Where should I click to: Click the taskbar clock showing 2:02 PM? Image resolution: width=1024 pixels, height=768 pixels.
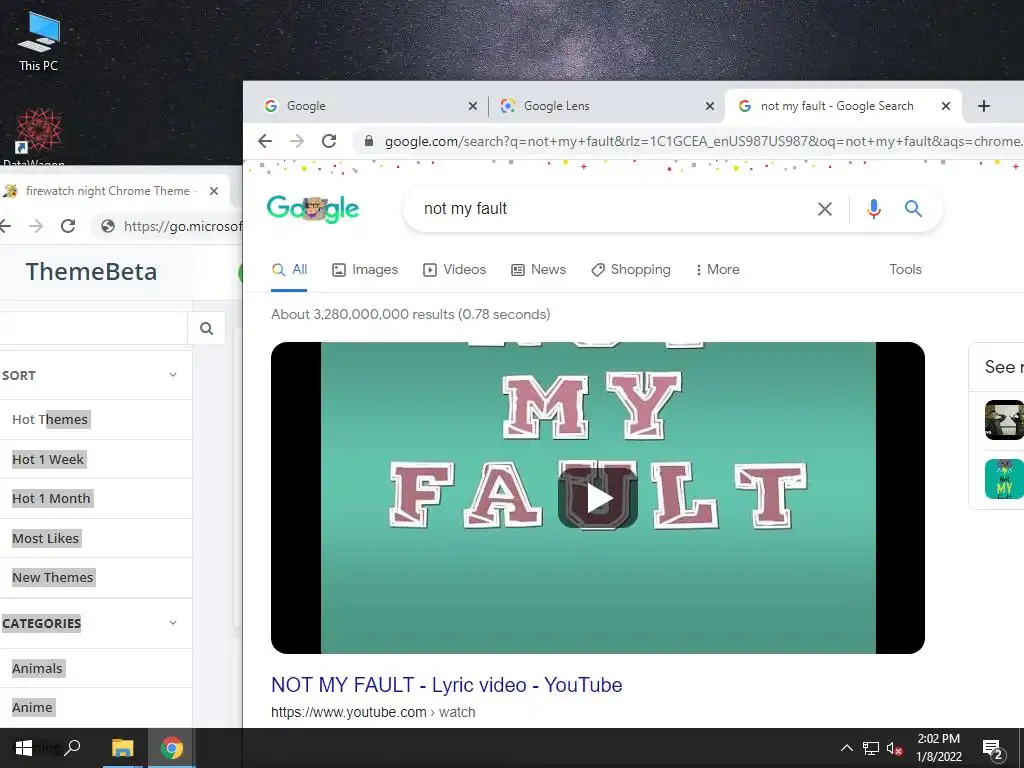[938, 748]
